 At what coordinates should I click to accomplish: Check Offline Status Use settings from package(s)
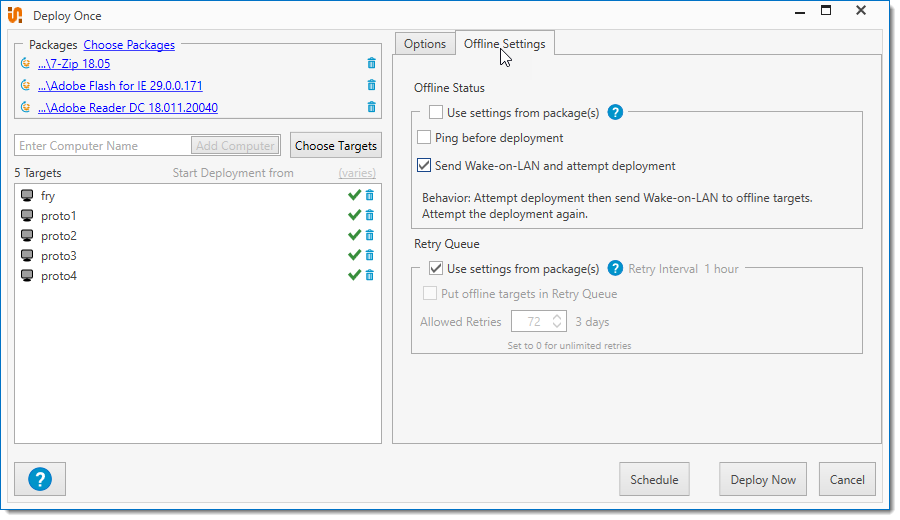coord(436,112)
